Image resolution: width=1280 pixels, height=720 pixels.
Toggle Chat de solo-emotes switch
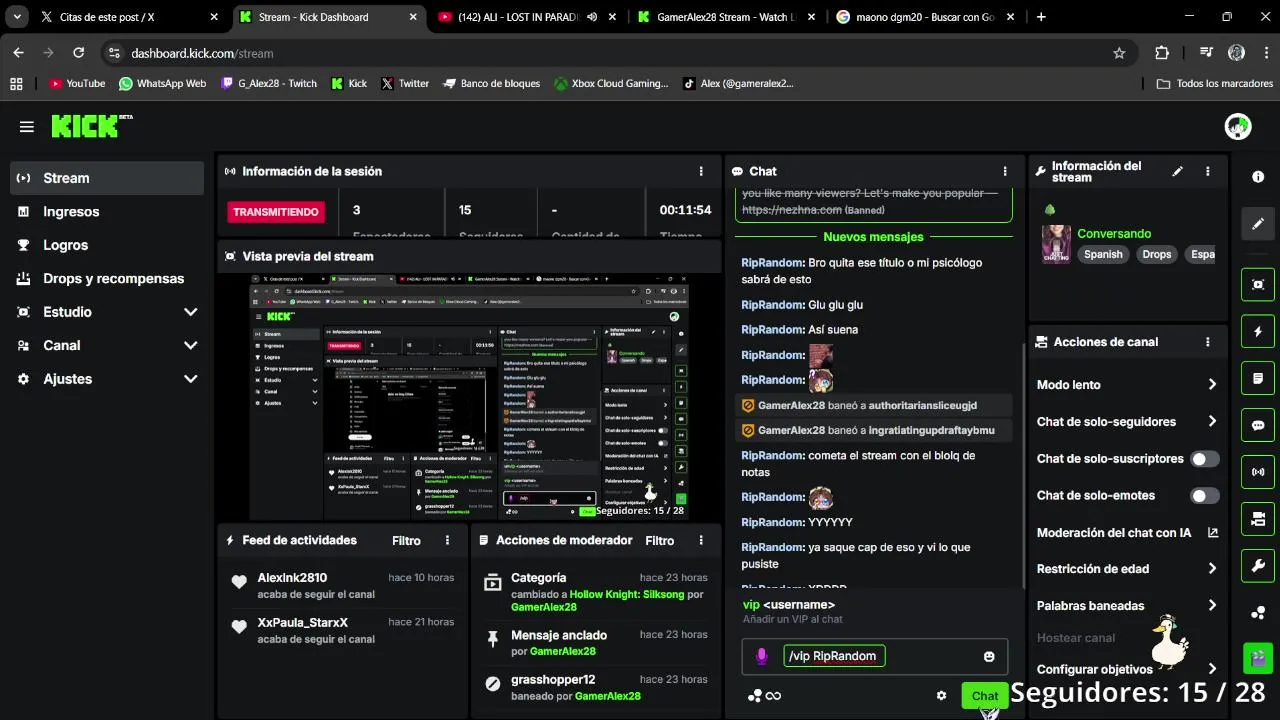click(x=1205, y=496)
